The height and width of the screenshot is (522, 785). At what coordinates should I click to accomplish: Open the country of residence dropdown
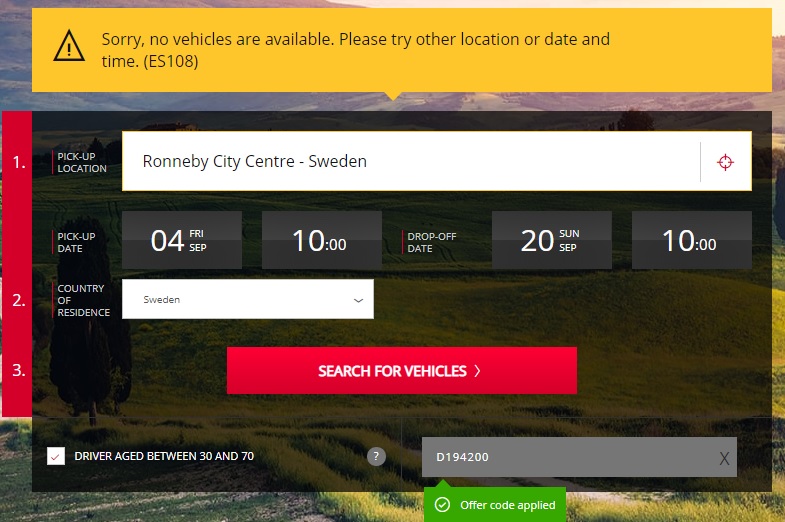[248, 299]
